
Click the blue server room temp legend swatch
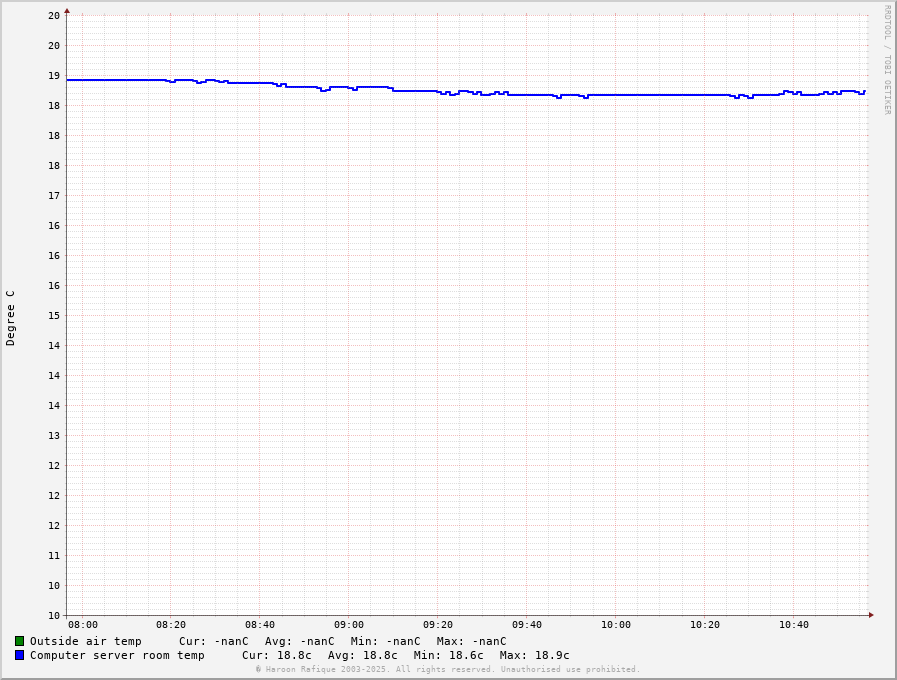(19, 655)
